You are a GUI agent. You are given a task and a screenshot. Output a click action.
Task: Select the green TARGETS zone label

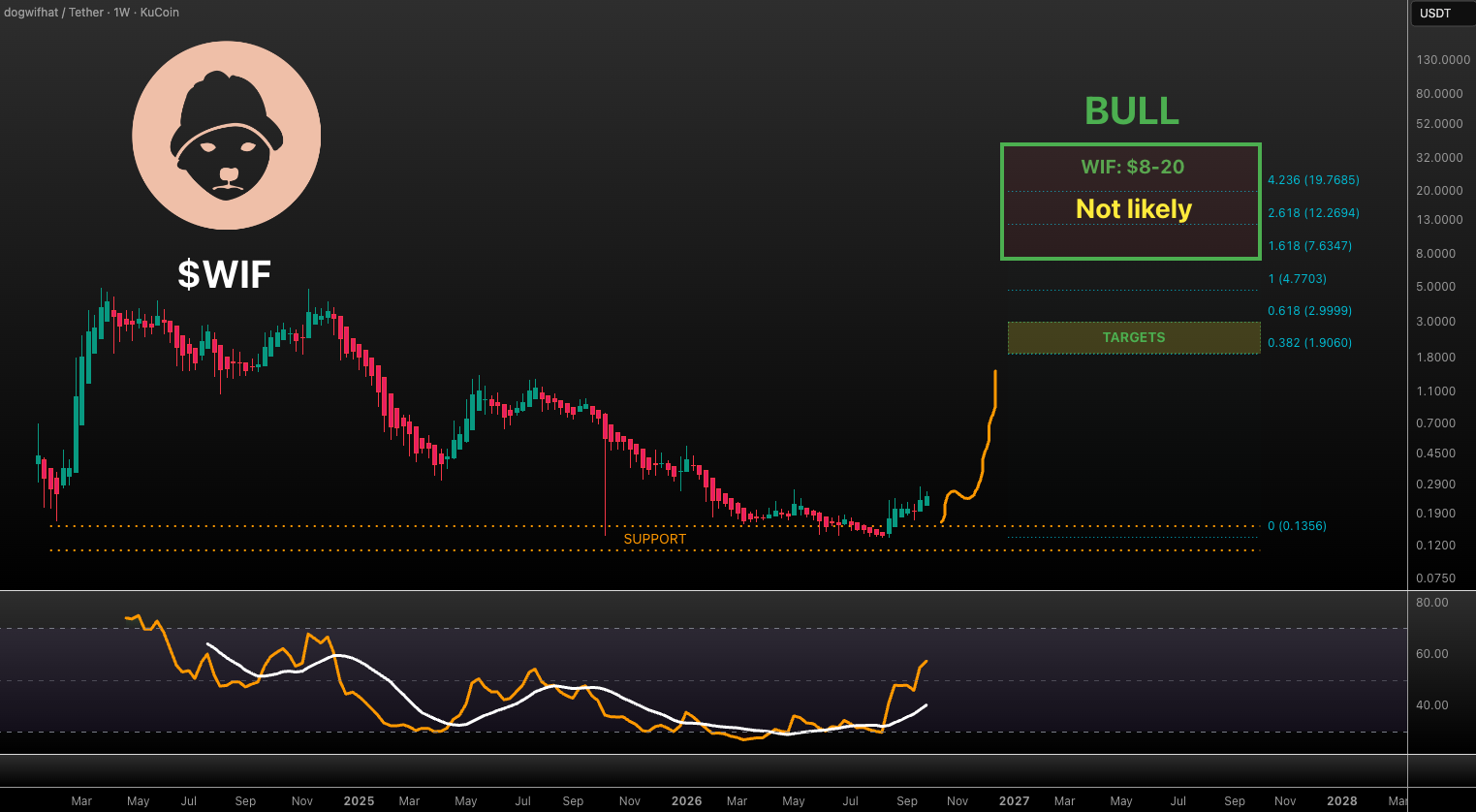(x=1134, y=337)
